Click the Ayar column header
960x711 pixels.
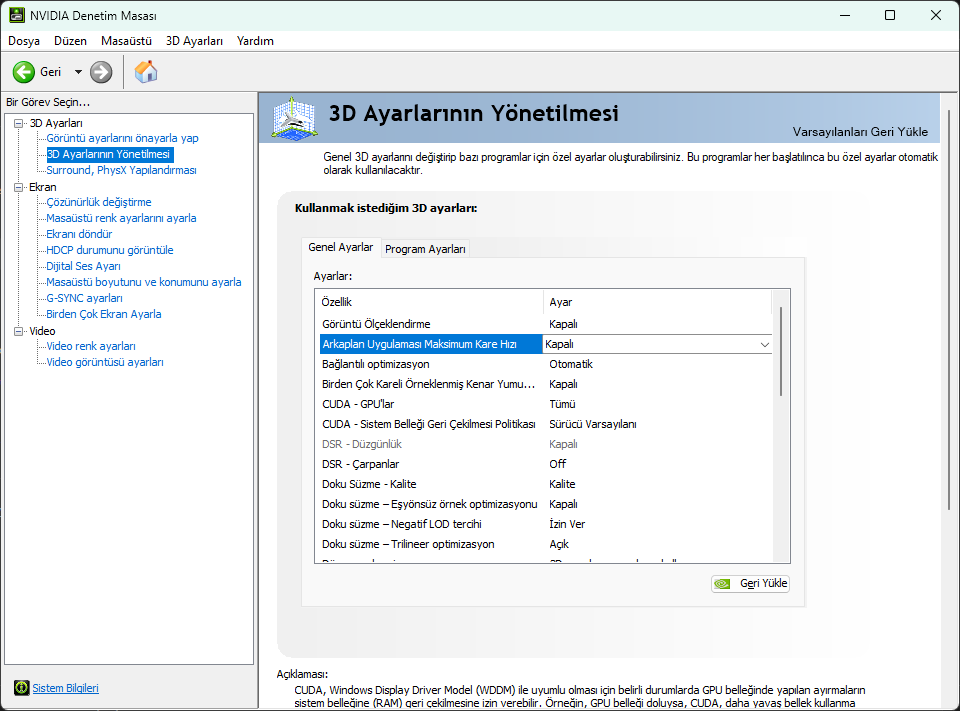click(x=658, y=302)
